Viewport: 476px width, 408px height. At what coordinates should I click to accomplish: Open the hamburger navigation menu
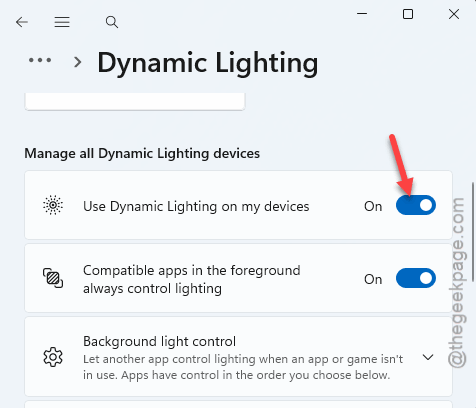coord(62,22)
